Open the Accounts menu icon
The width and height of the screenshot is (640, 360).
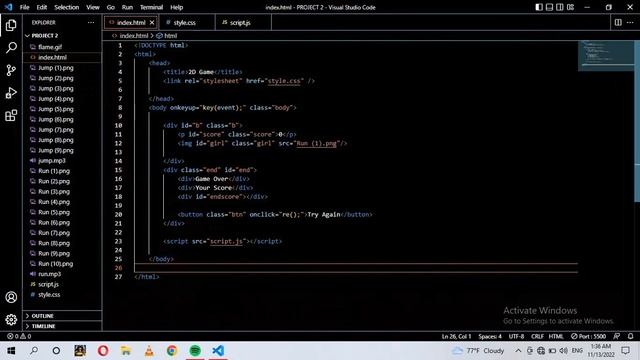click(x=11, y=297)
